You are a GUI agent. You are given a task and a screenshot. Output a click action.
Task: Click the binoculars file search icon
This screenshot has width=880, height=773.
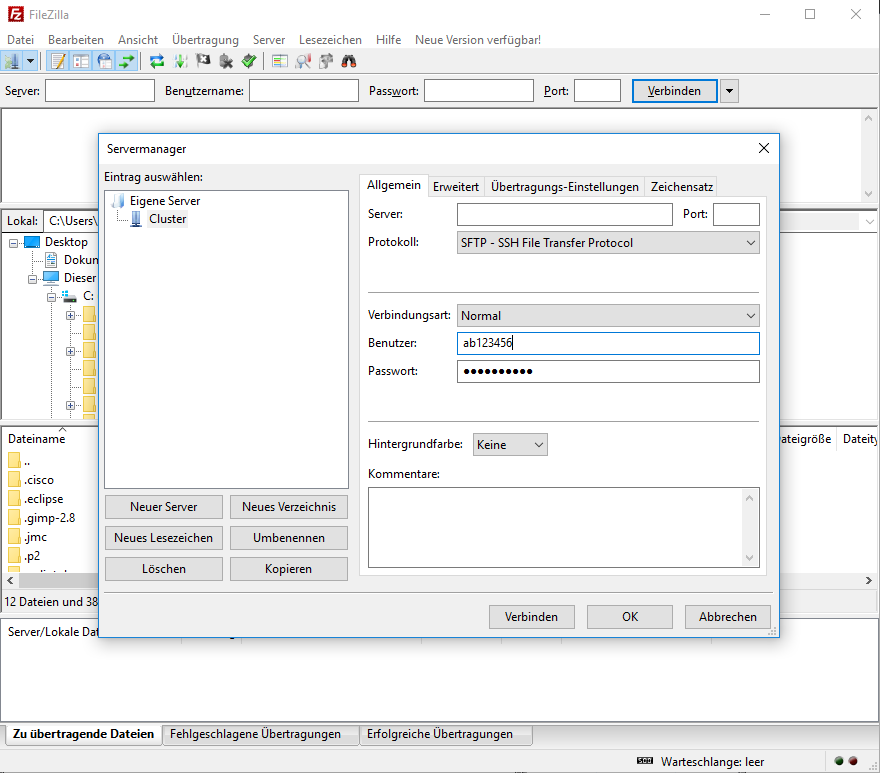(349, 61)
